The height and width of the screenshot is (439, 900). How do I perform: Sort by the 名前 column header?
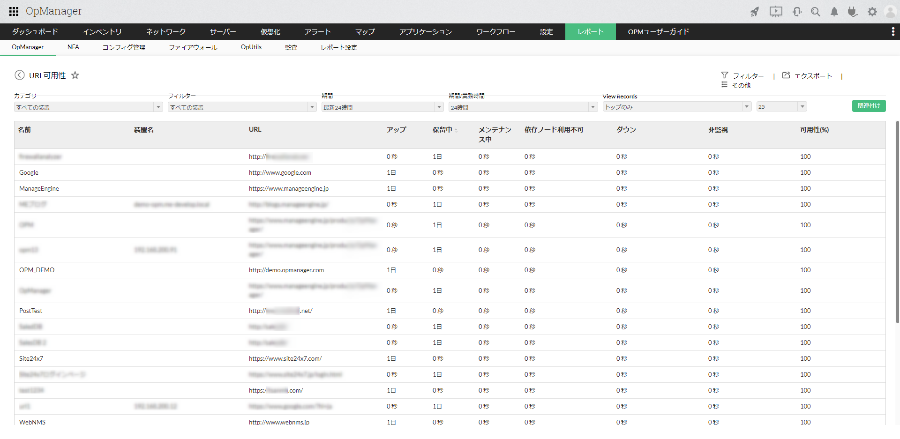[24, 130]
